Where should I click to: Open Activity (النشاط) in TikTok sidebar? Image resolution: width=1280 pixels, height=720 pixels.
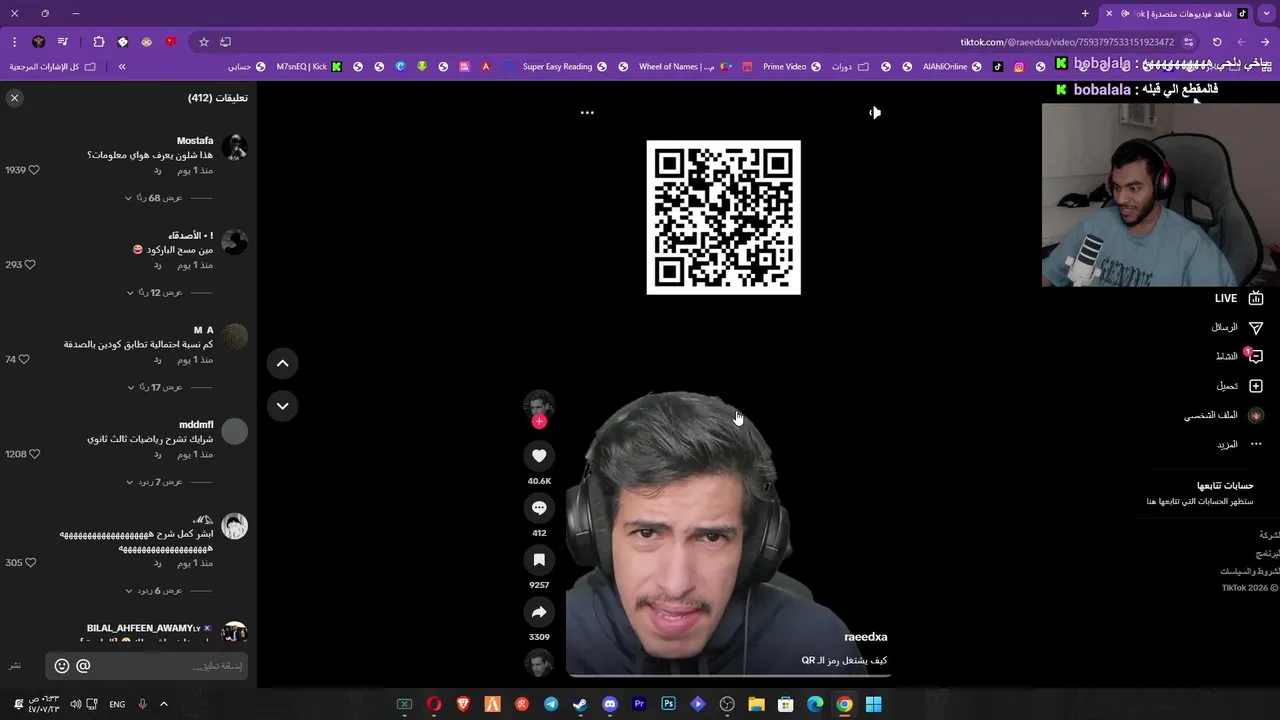[1239, 357]
